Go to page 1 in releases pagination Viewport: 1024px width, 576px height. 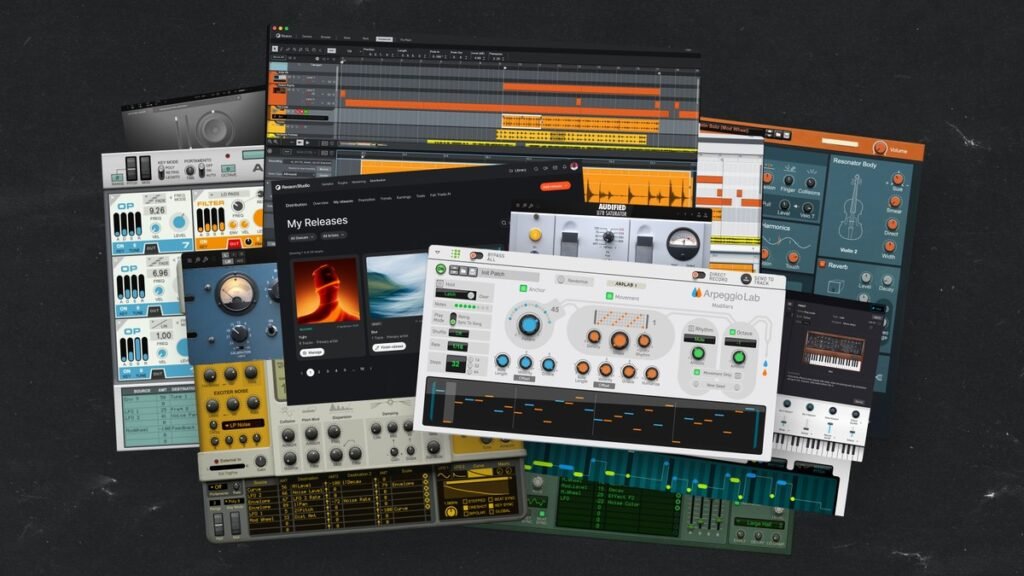[310, 372]
